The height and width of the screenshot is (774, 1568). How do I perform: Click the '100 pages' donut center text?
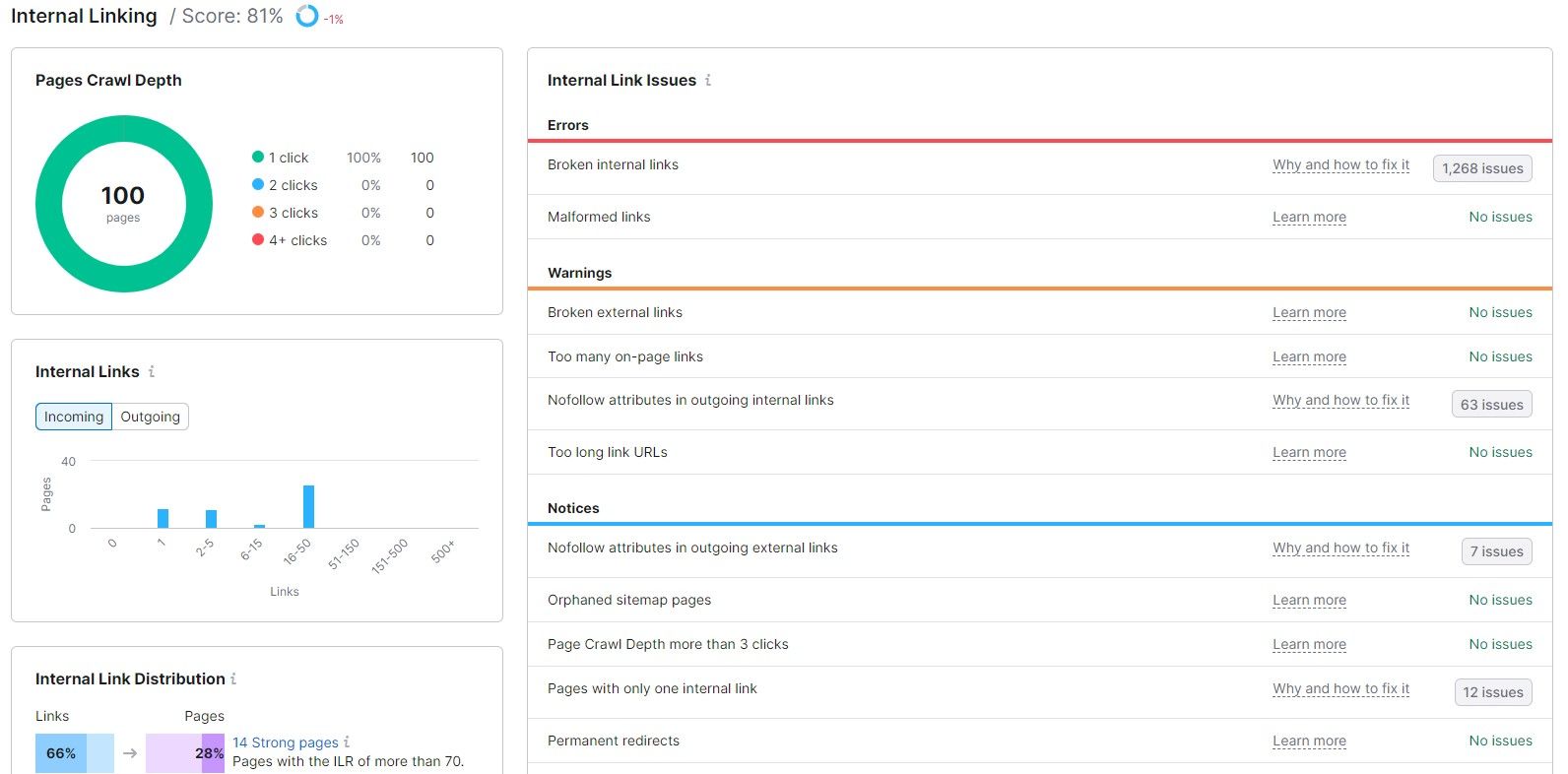pos(123,203)
